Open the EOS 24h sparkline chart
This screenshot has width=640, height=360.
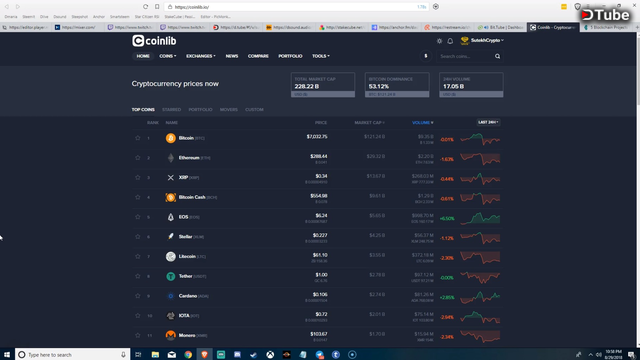[x=480, y=218]
